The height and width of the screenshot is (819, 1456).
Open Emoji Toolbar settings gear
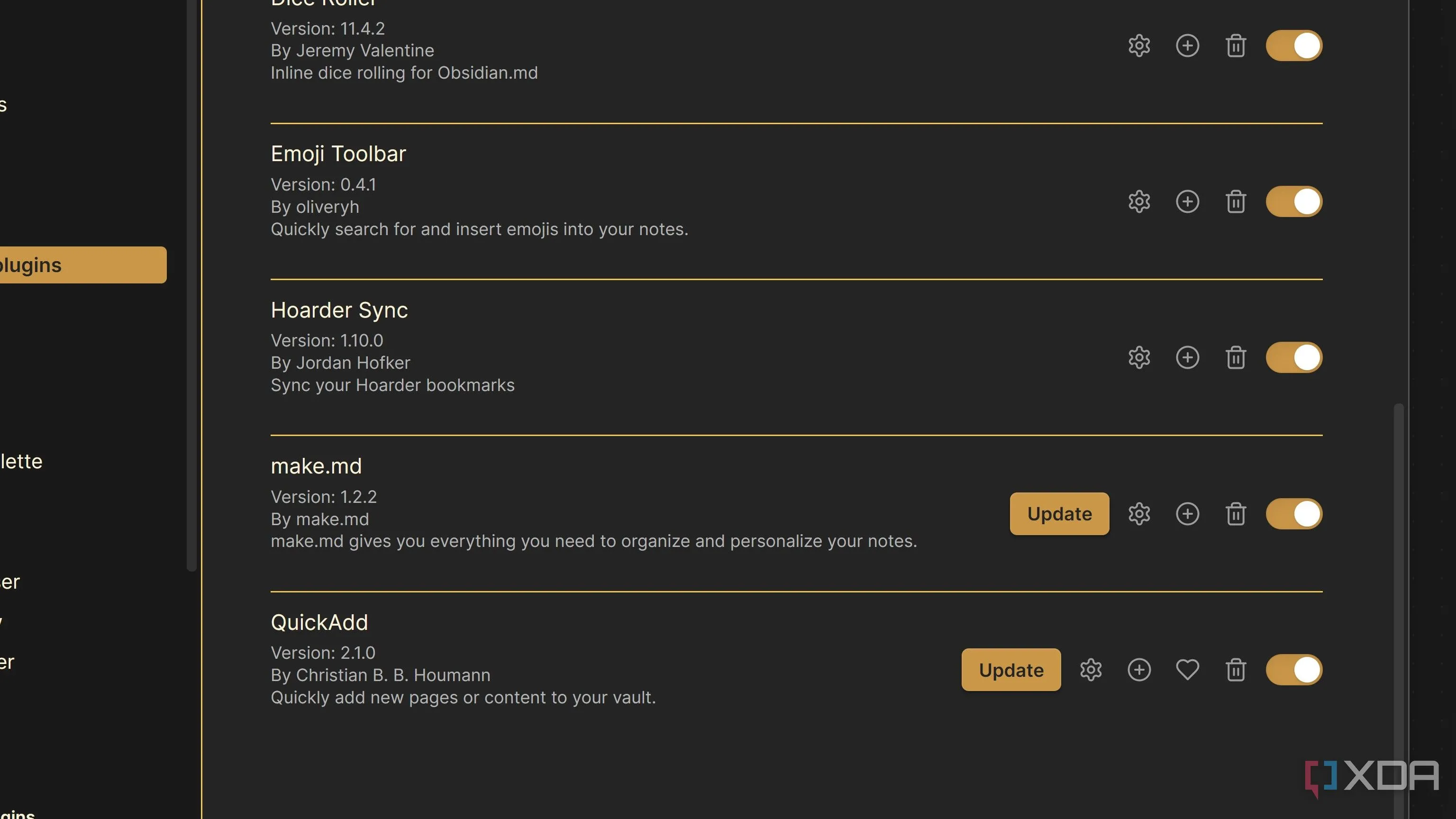click(1139, 202)
